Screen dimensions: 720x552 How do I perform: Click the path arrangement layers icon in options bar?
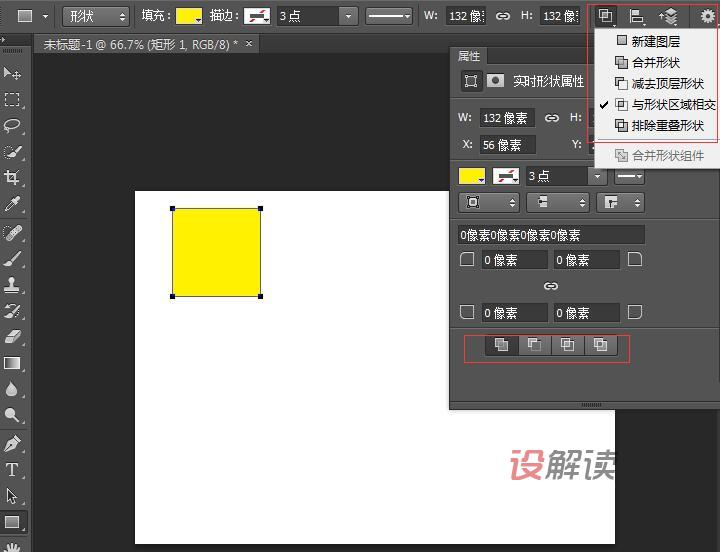pos(669,16)
